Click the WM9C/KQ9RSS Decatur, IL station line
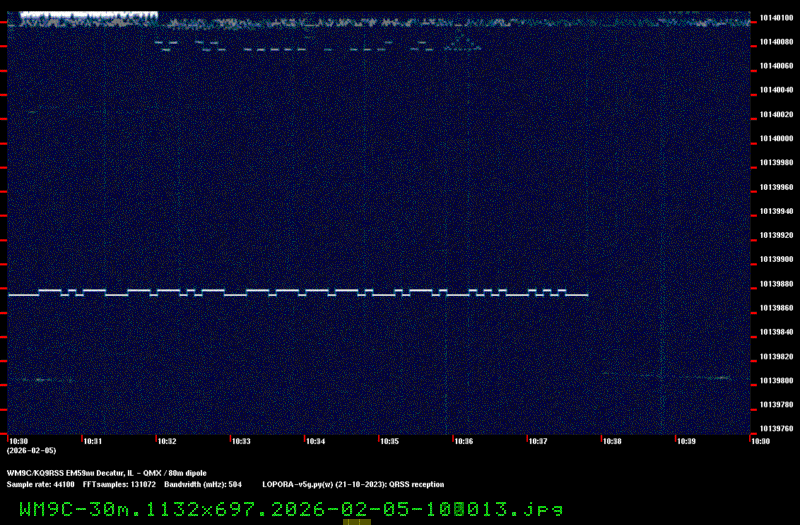 pyautogui.click(x=107, y=473)
